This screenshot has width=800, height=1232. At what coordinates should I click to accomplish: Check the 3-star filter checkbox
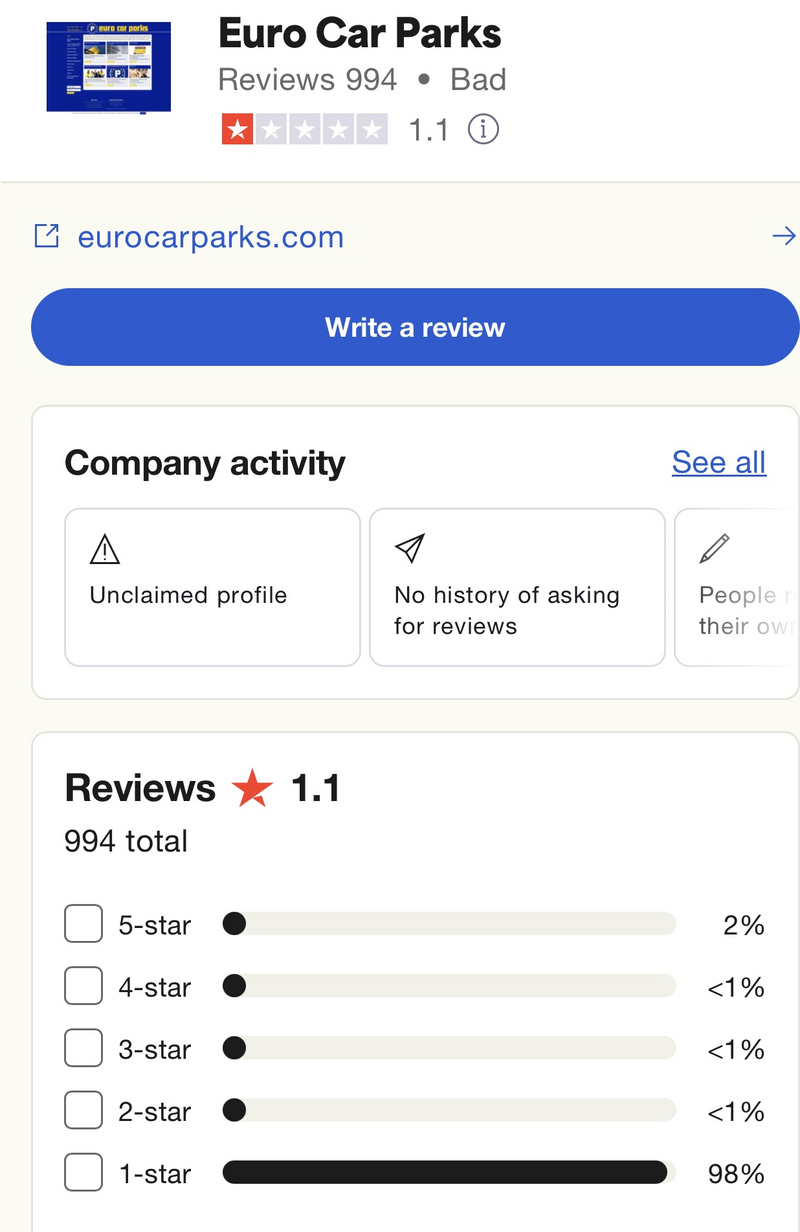[83, 1048]
